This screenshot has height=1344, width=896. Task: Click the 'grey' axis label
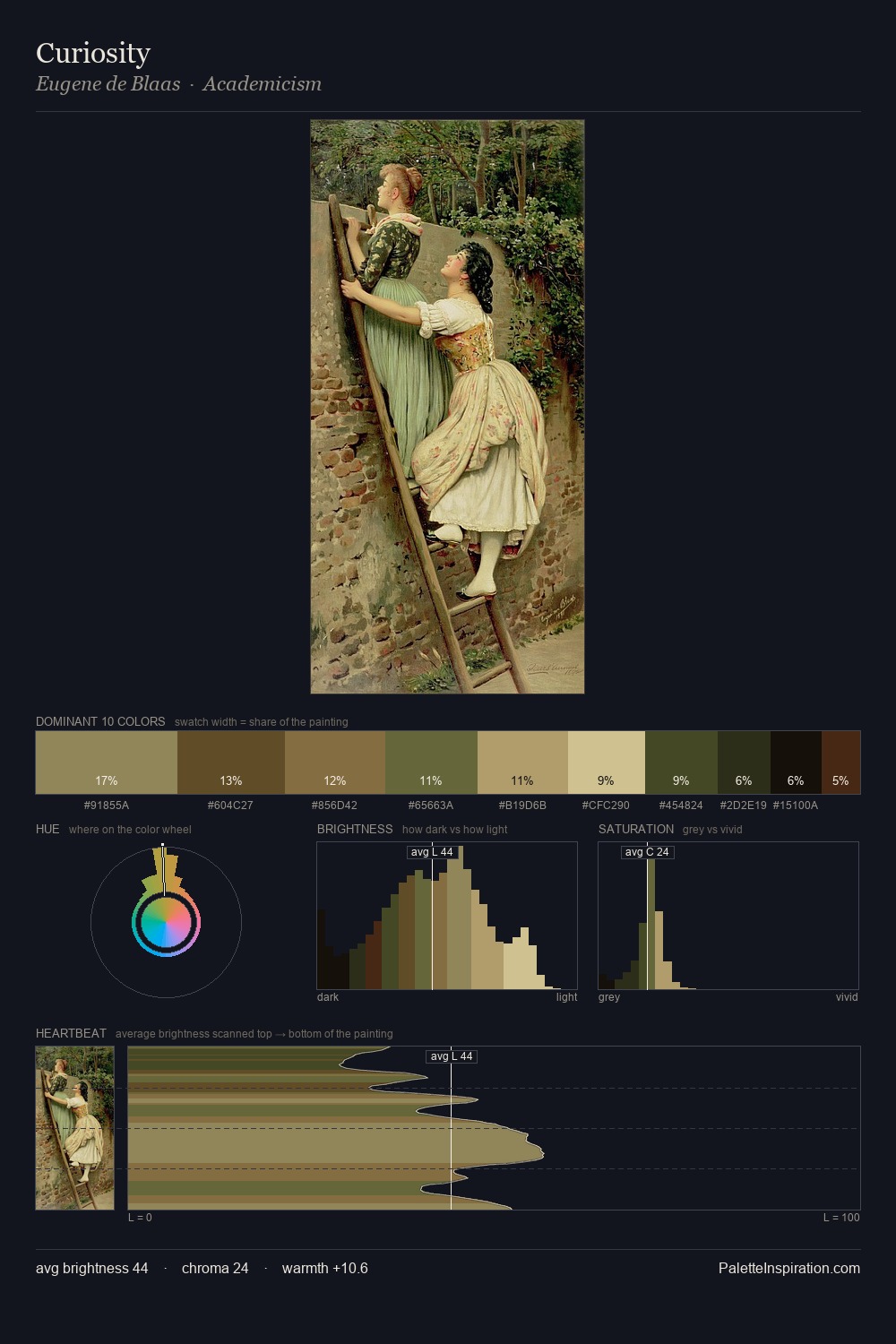[609, 997]
